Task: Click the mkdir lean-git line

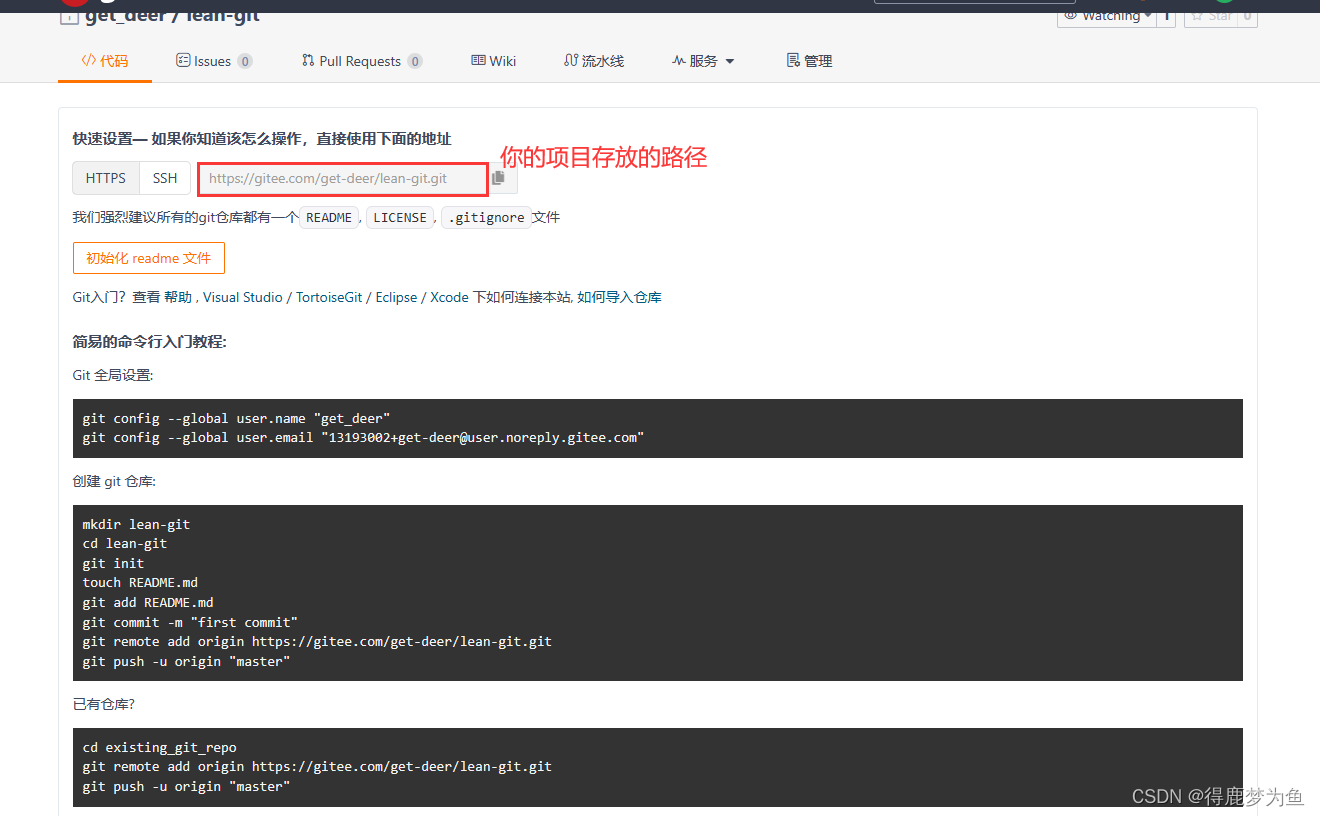Action: click(x=136, y=524)
